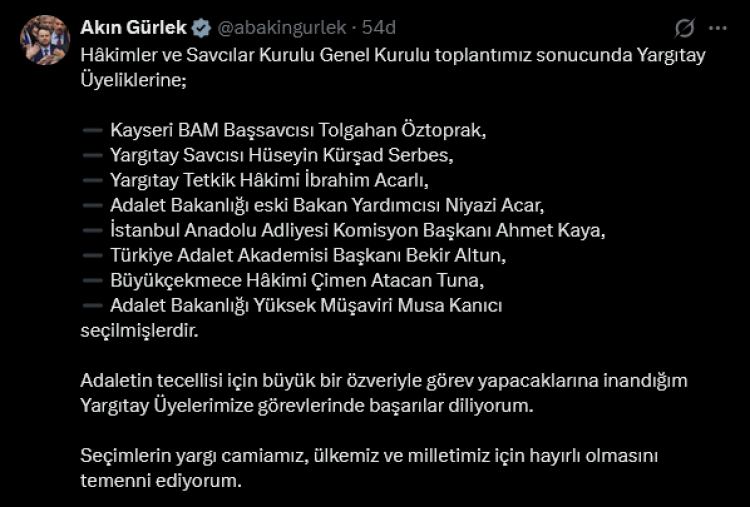Screen dimensions: 750x507
Task: Click Akın Gürlek's profile picture
Action: coord(45,40)
